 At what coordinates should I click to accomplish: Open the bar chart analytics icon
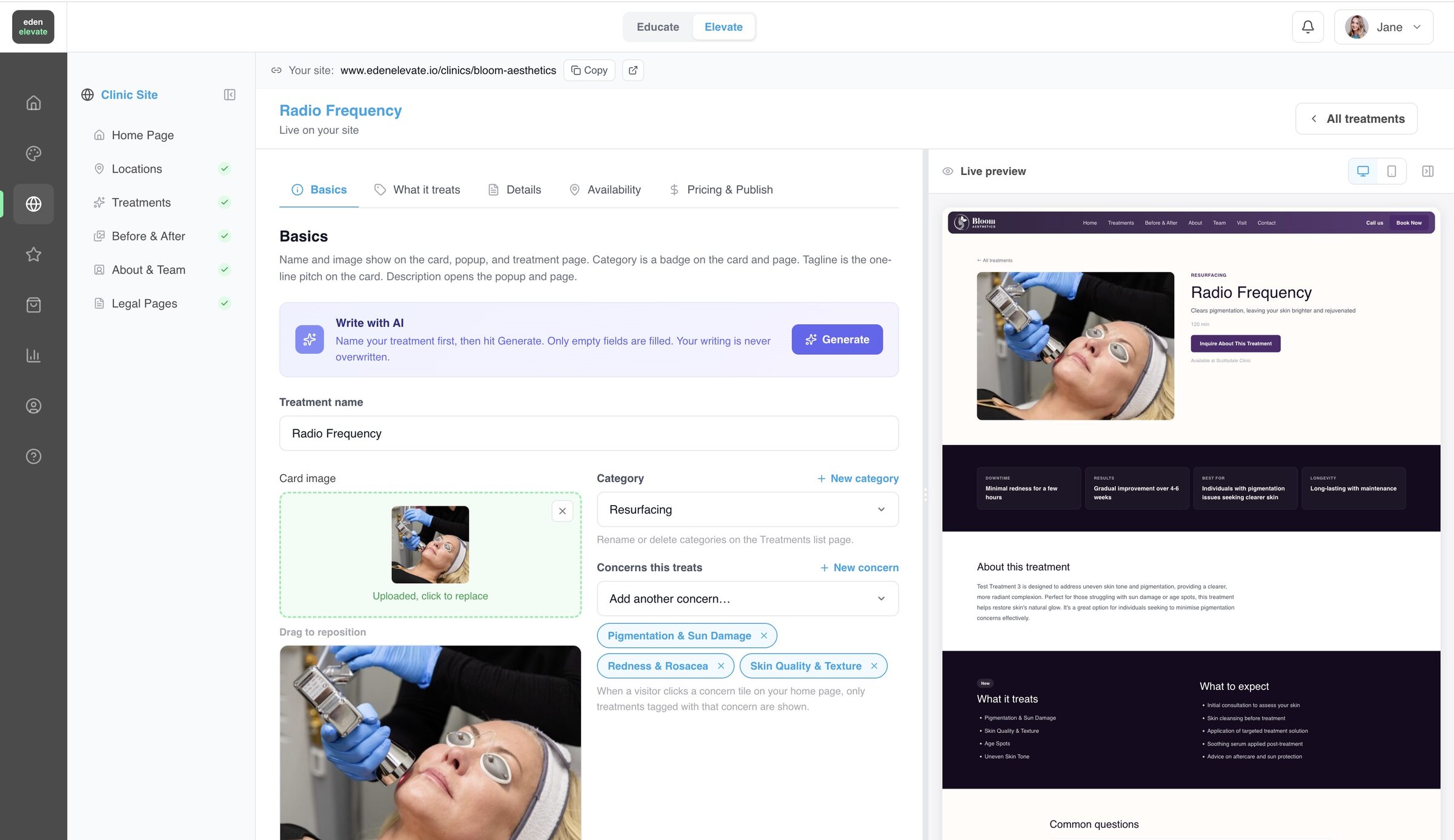pos(33,356)
